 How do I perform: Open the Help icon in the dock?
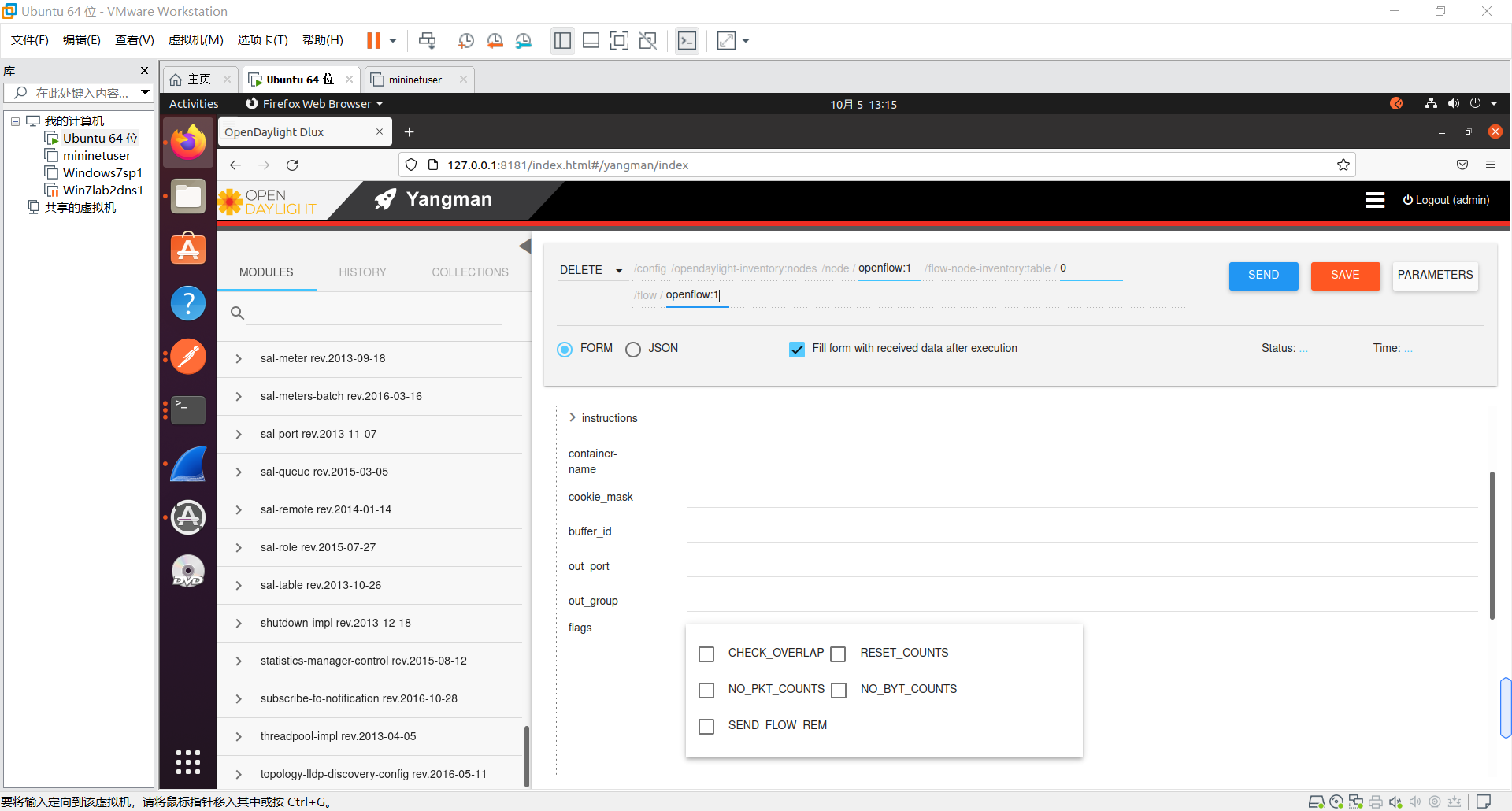coord(188,303)
